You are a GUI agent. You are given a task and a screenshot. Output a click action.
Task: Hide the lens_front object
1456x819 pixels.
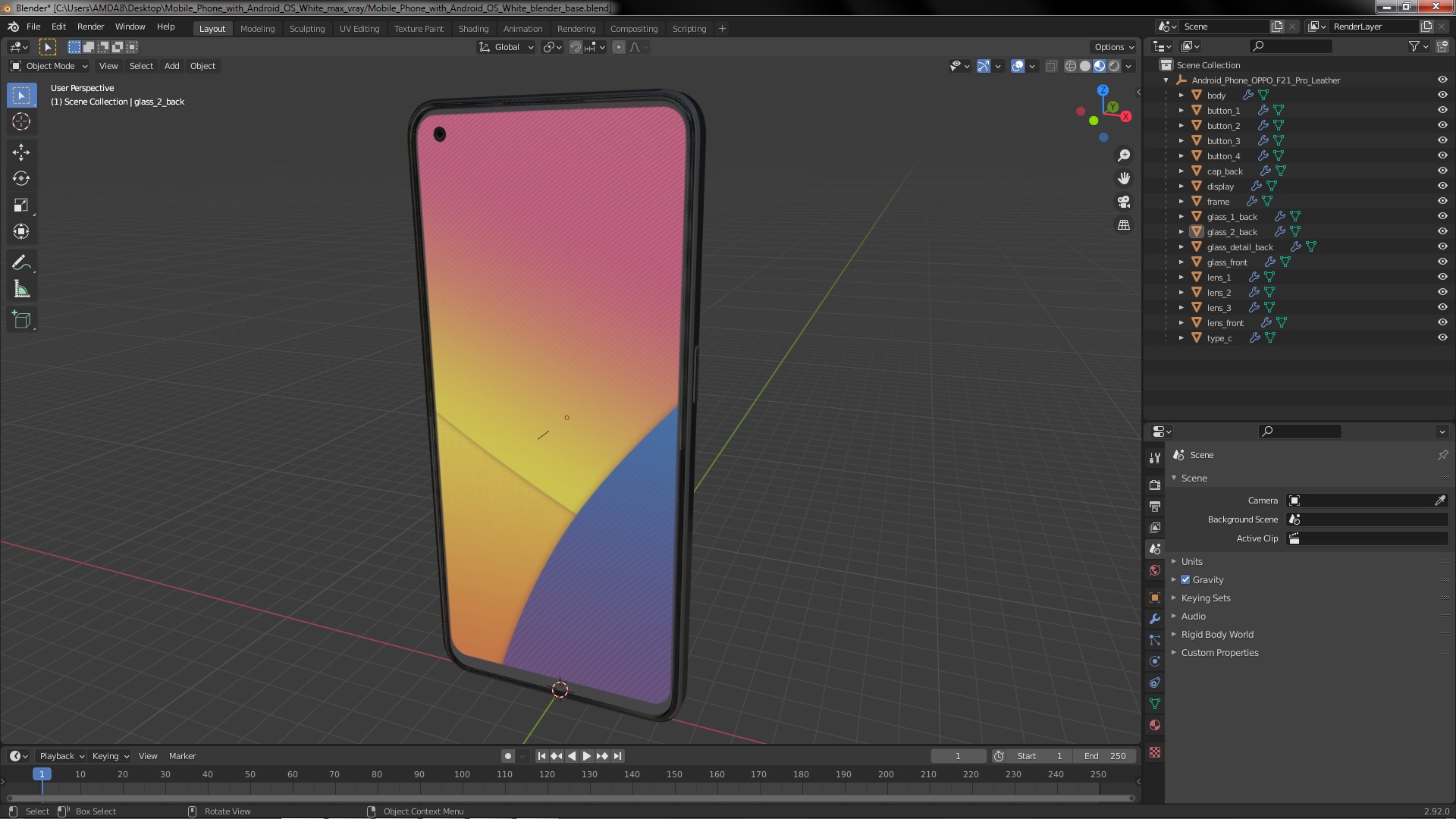pos(1442,322)
